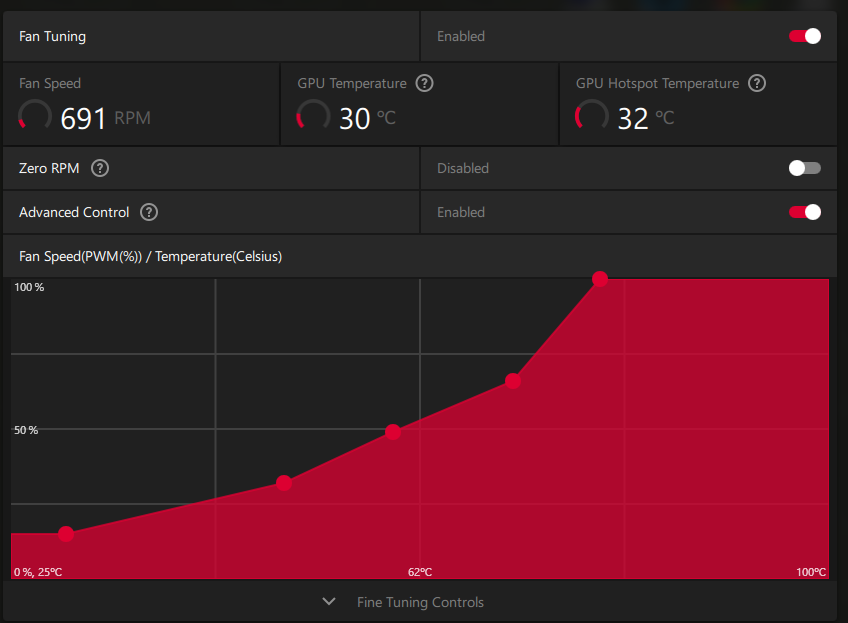Expand Fine Tuning Controls chevron
Viewport: 848px width, 623px height.
tap(329, 601)
